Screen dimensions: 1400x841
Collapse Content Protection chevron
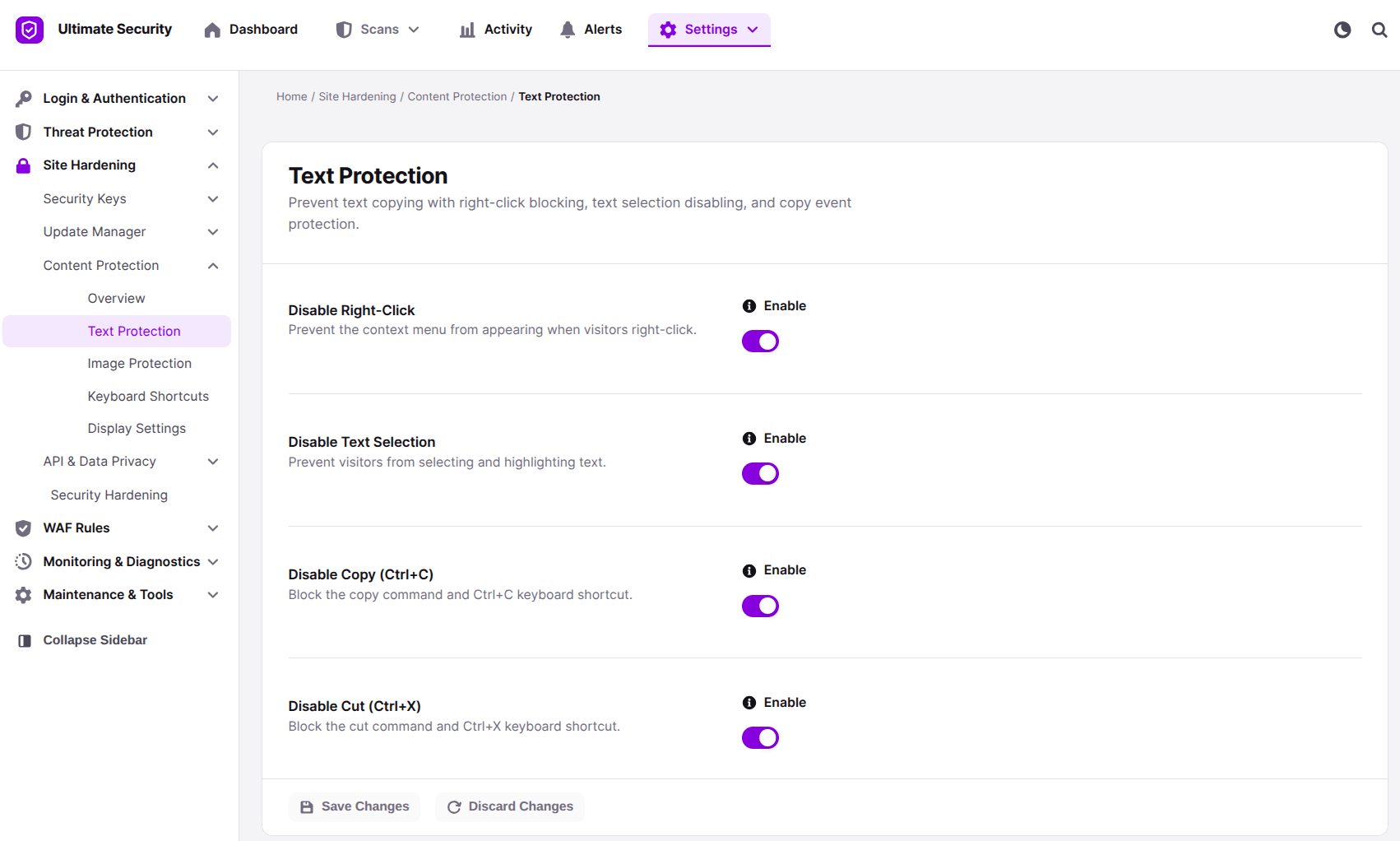point(213,266)
